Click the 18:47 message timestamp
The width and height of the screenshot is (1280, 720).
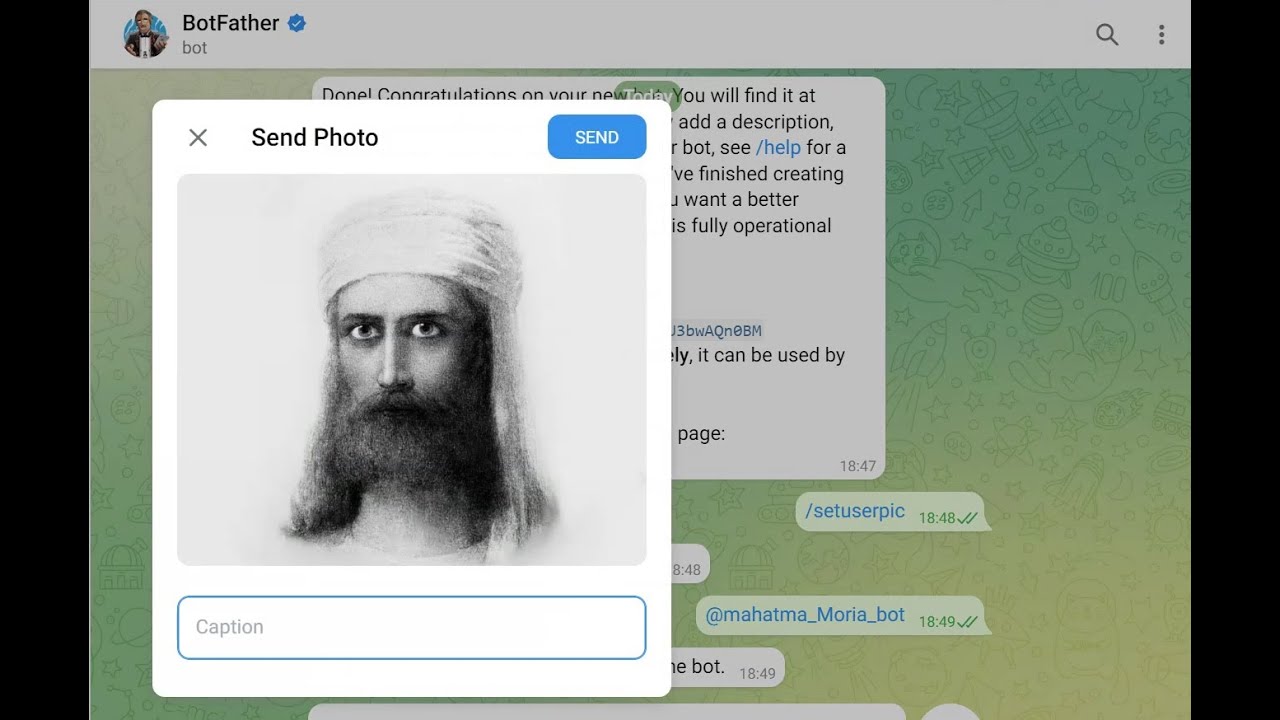click(x=857, y=466)
